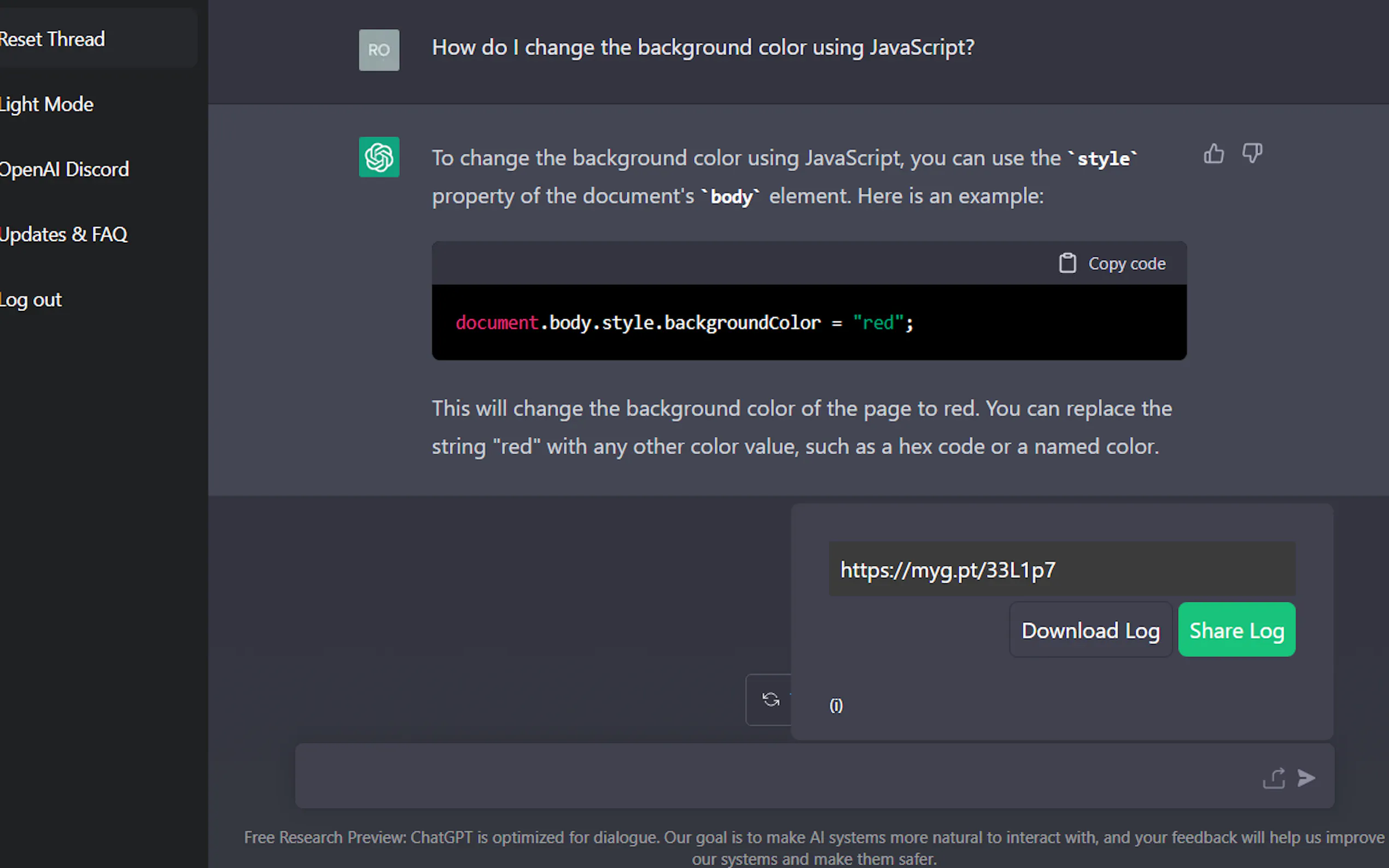The height and width of the screenshot is (868, 1389).
Task: Click the RO user avatar
Action: (379, 50)
